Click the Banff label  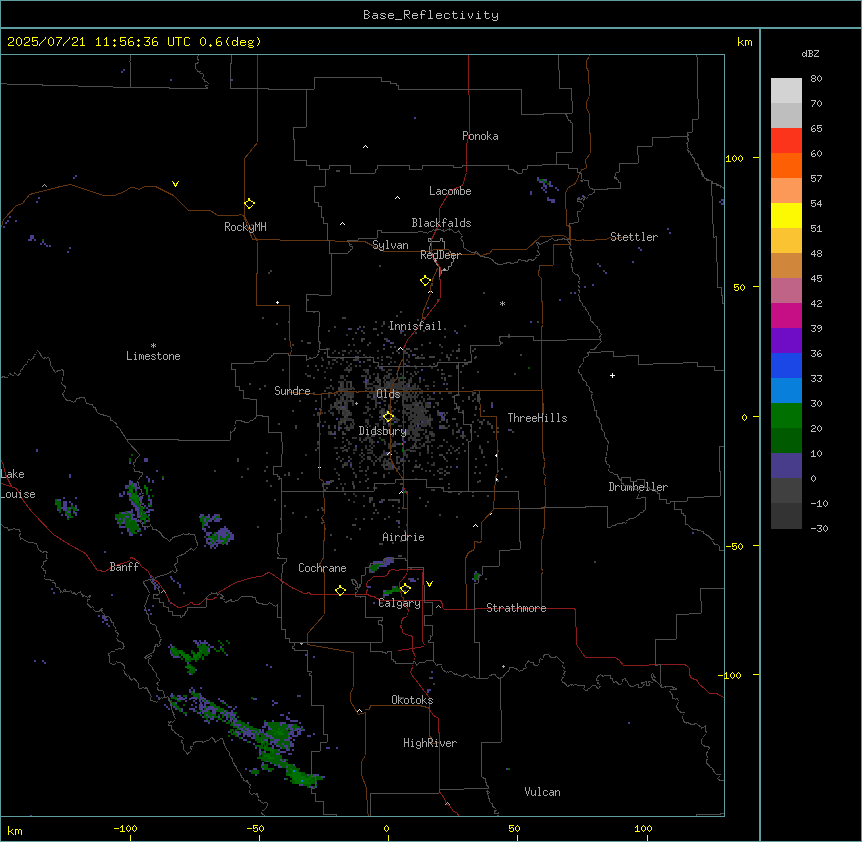click(124, 567)
